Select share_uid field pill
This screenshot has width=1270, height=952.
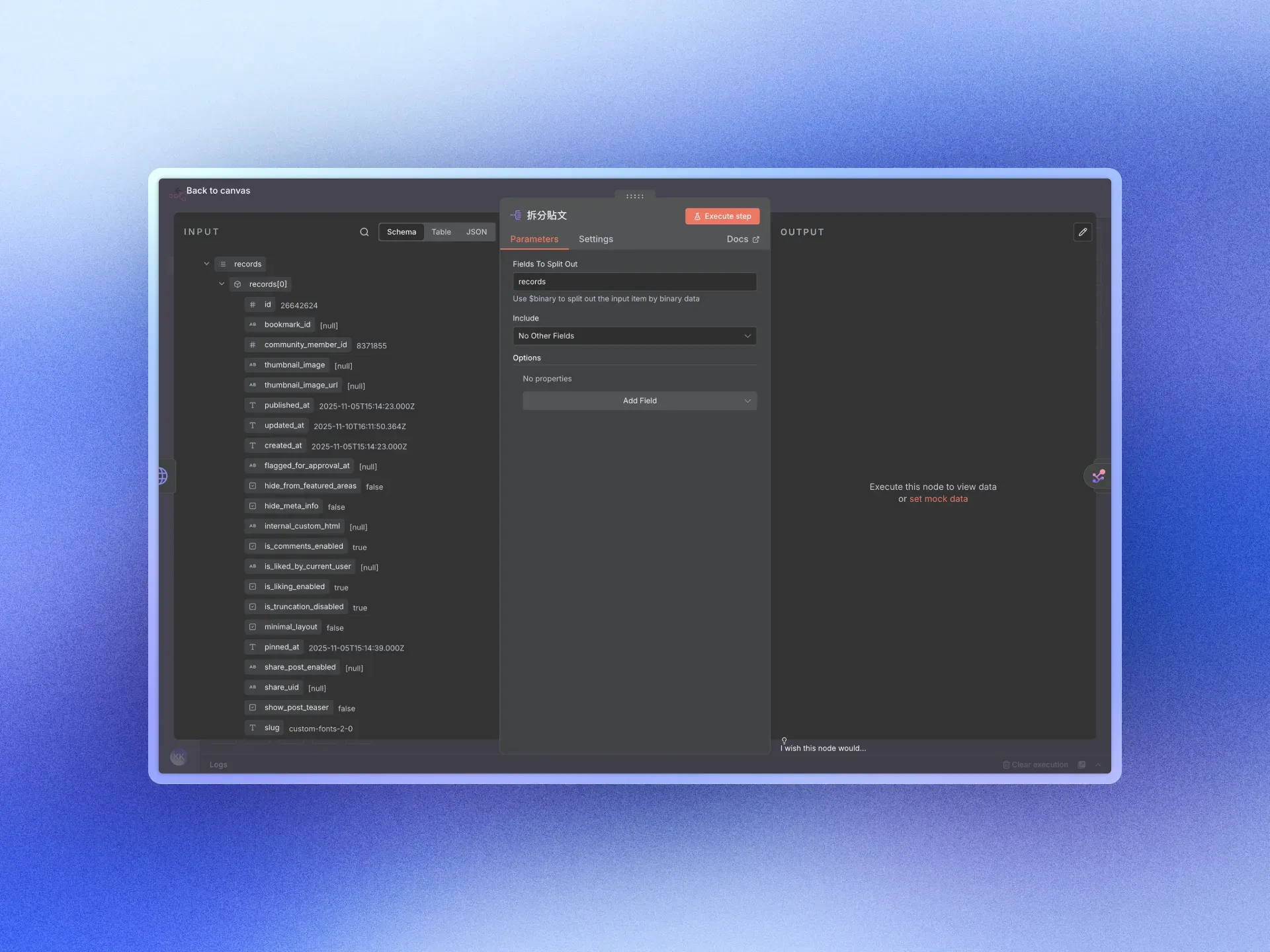pos(274,688)
